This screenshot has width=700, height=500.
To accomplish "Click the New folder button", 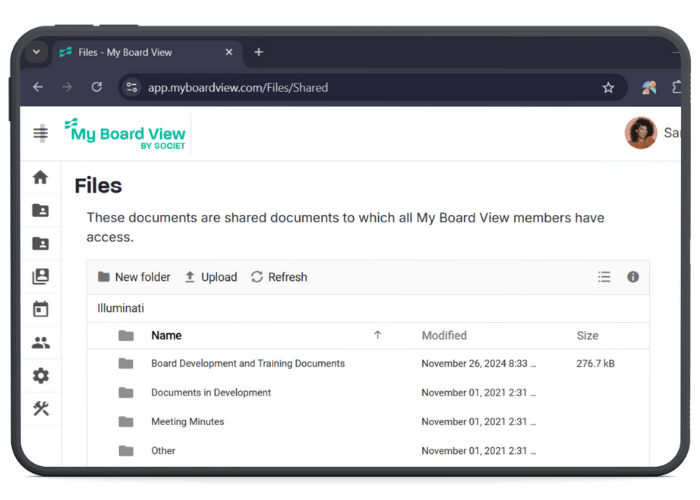I will coord(134,277).
